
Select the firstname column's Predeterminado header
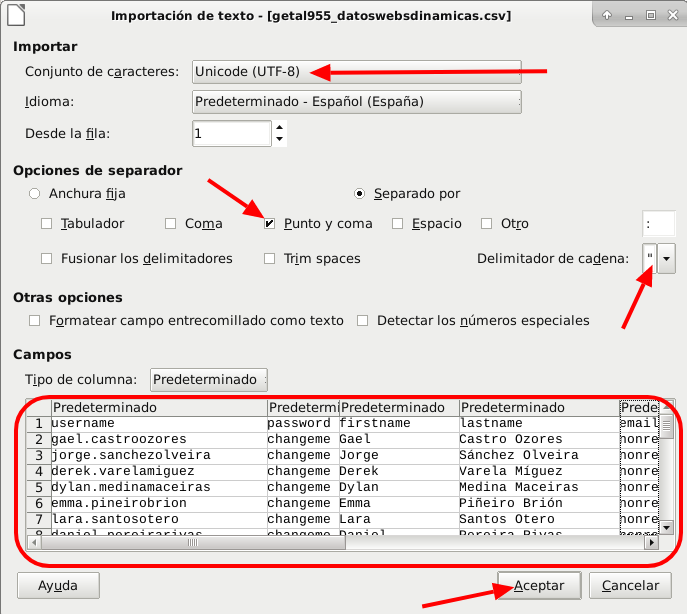399,408
